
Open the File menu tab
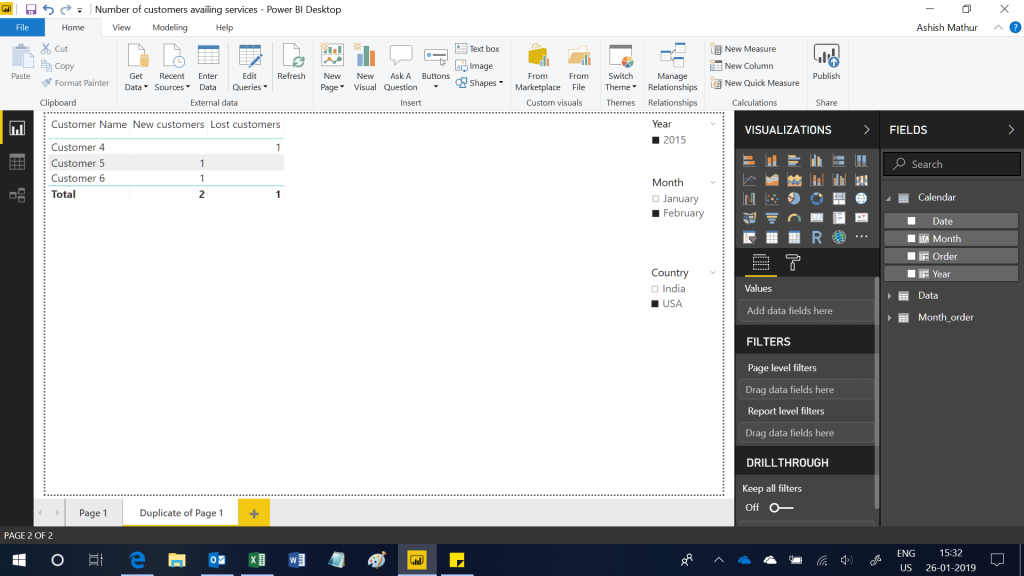[x=22, y=27]
